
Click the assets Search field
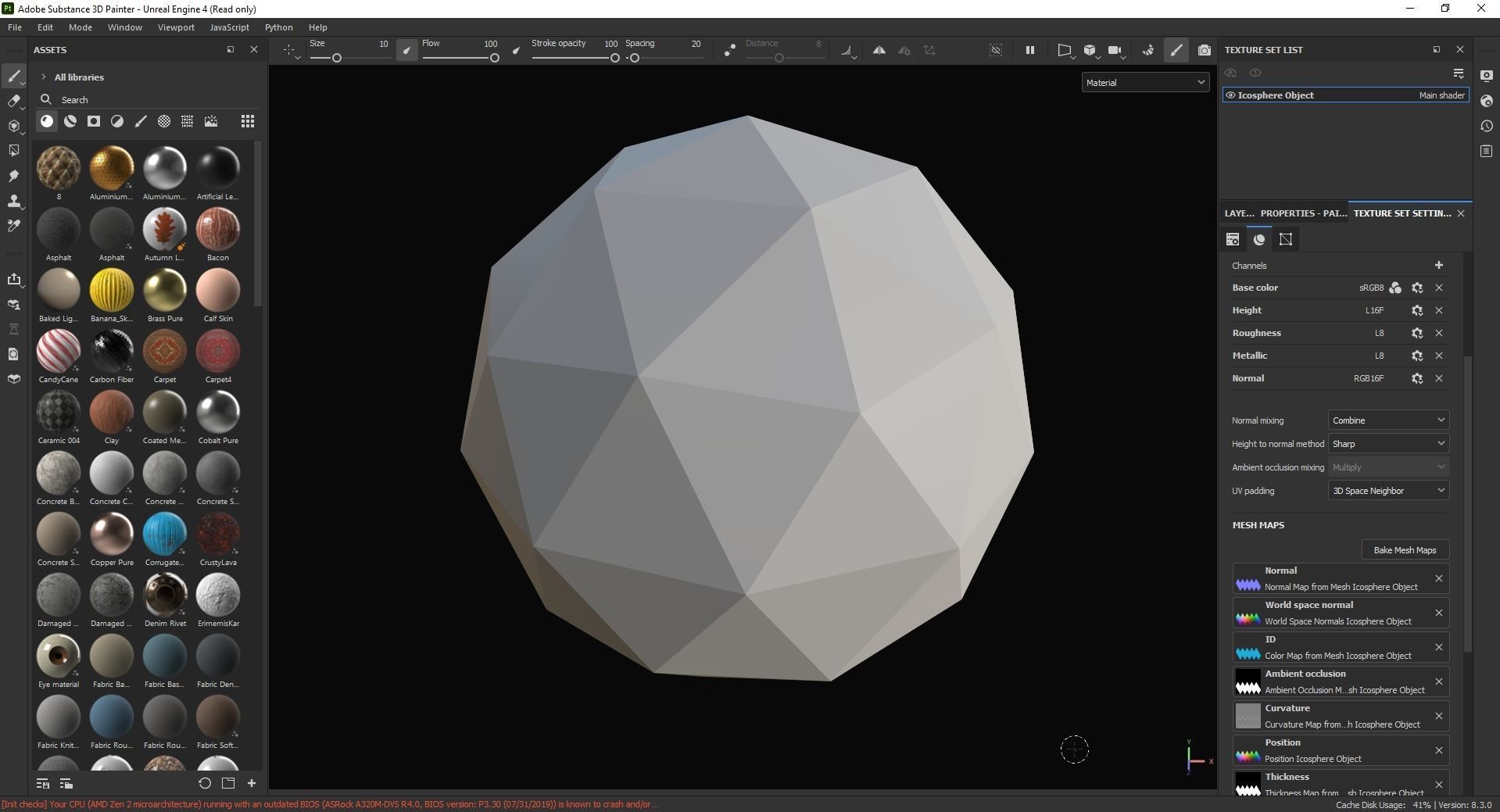click(149, 99)
